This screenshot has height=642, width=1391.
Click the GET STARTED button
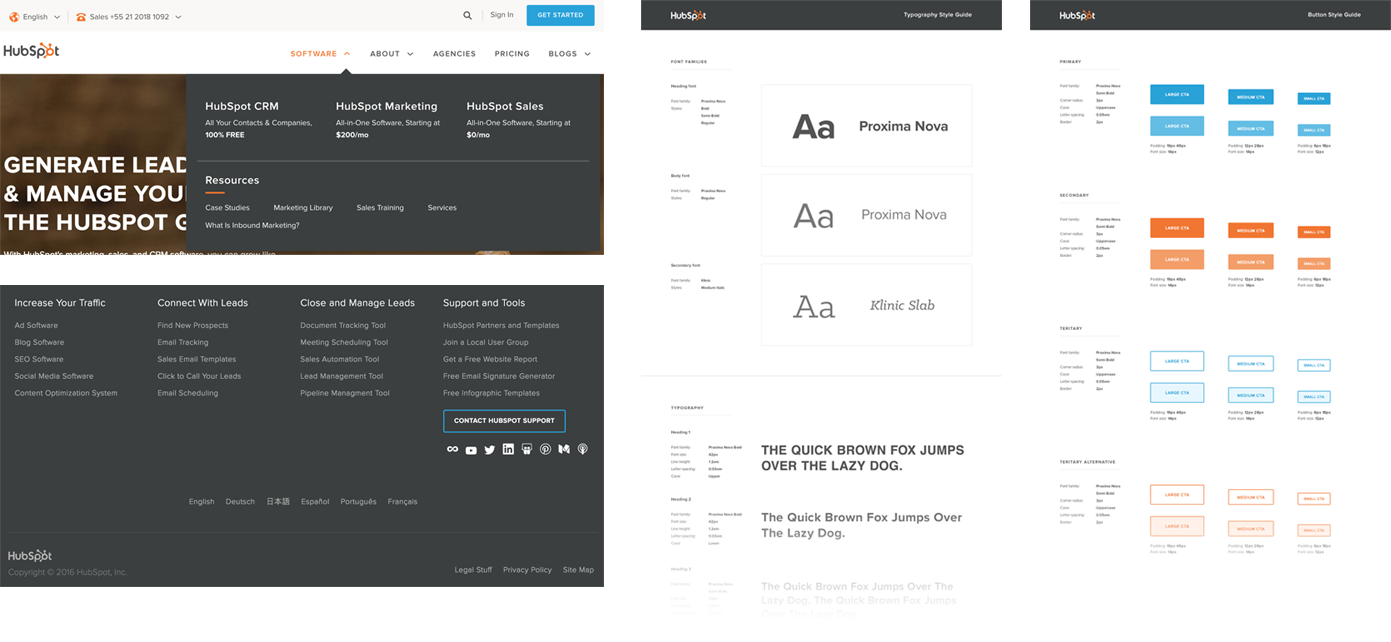click(559, 15)
